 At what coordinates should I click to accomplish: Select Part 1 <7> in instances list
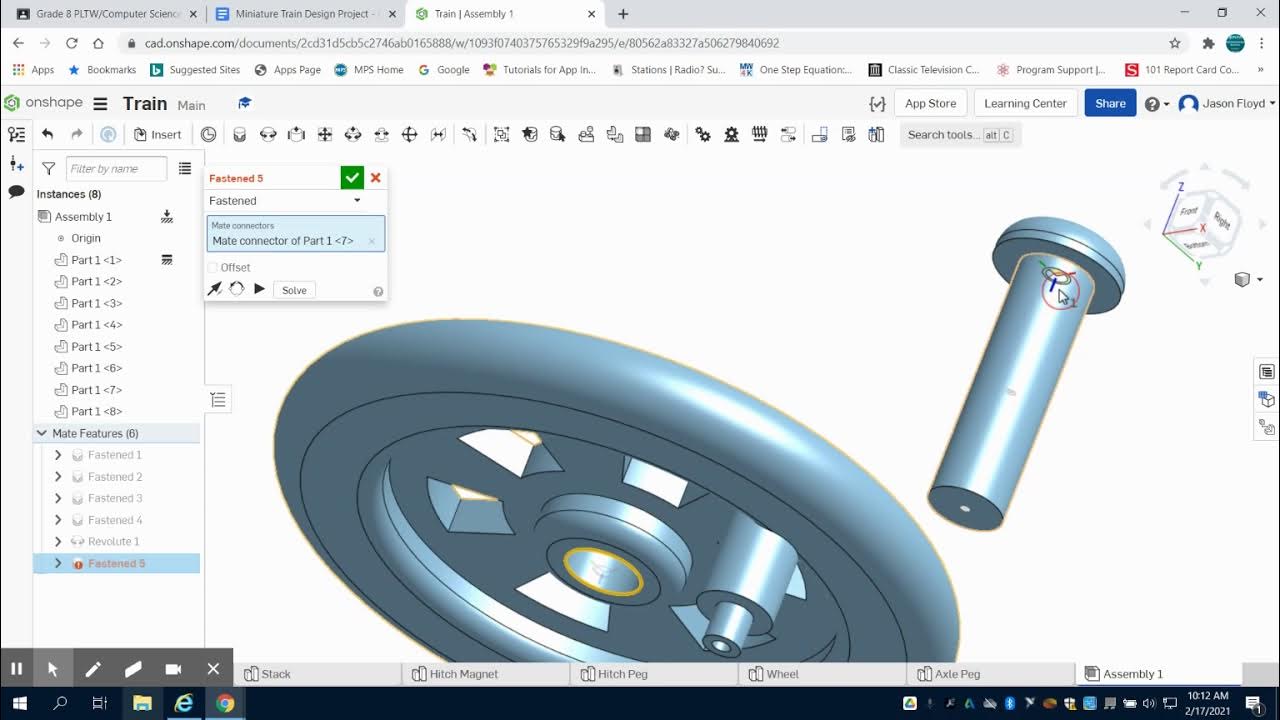[96, 390]
